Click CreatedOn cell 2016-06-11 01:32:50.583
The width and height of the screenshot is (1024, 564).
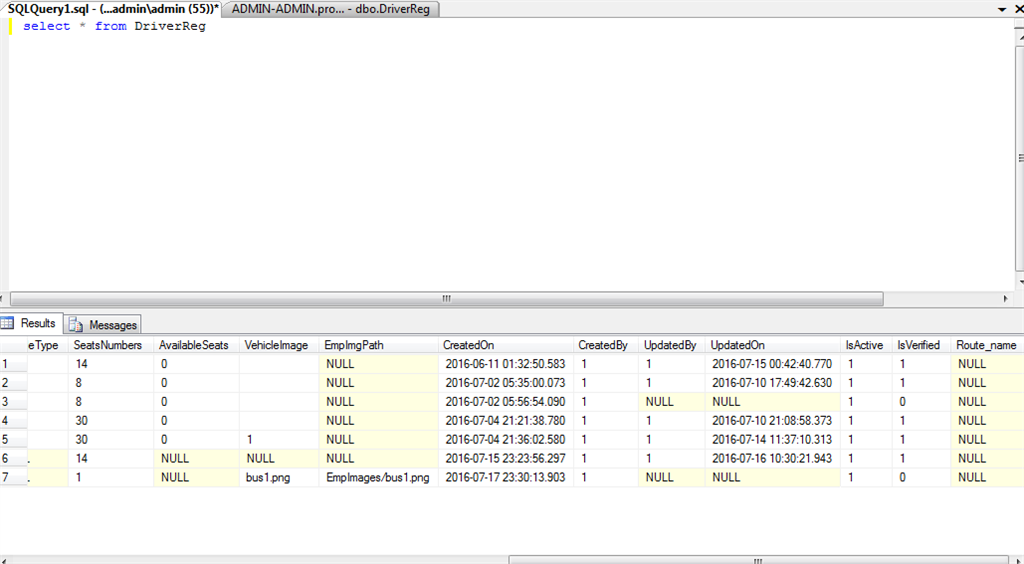pos(505,364)
